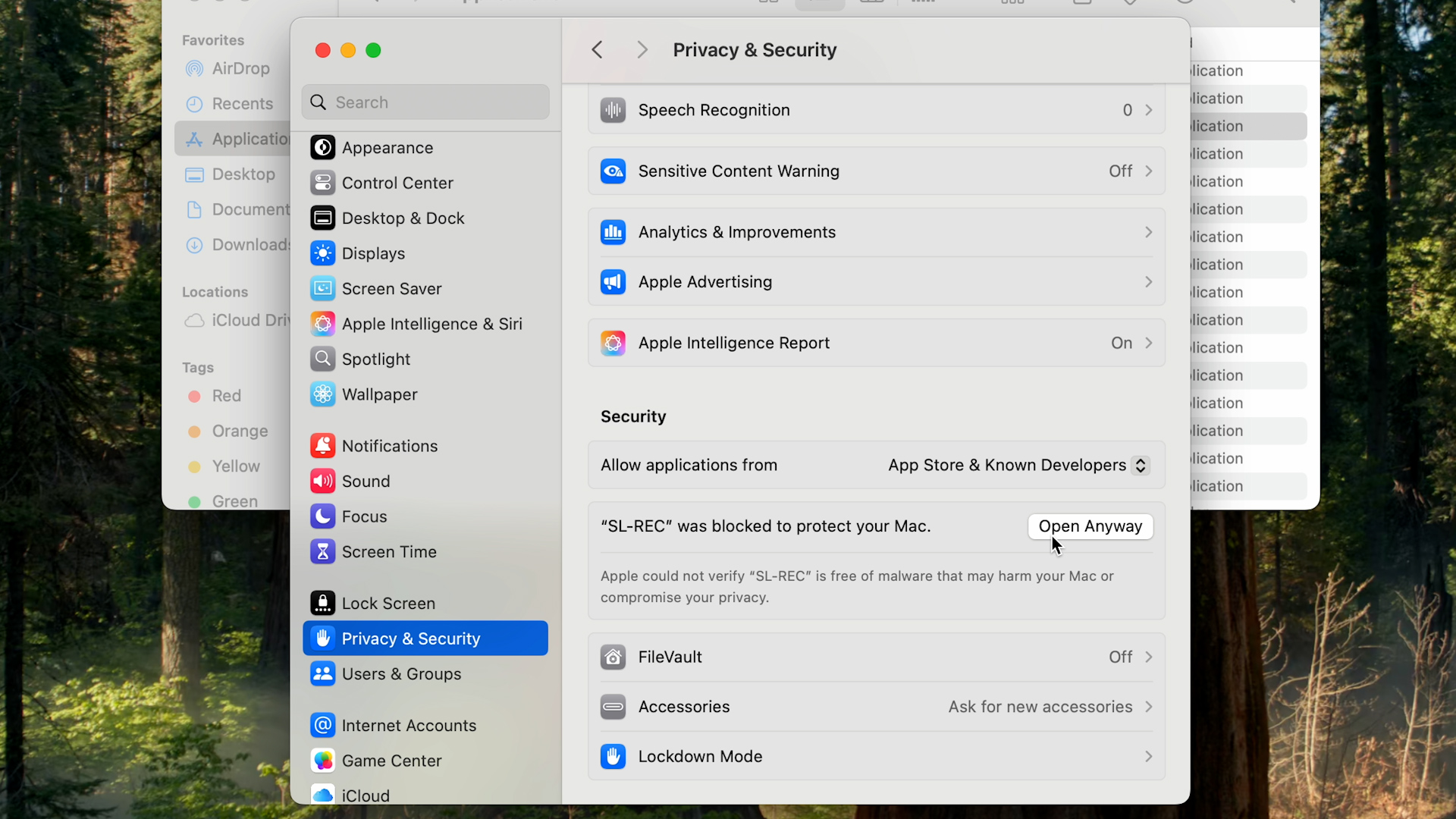Open the Sound speaker icon

point(322,481)
